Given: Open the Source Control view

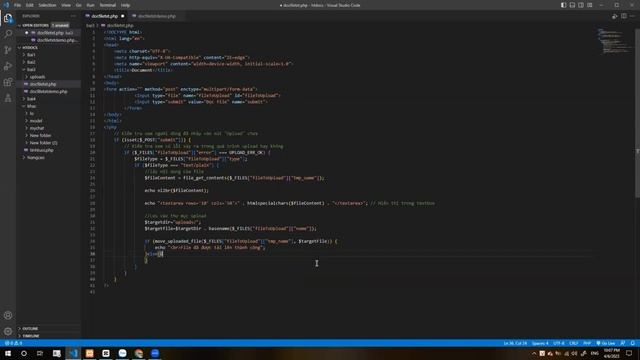Looking at the screenshot, I should (x=8, y=50).
